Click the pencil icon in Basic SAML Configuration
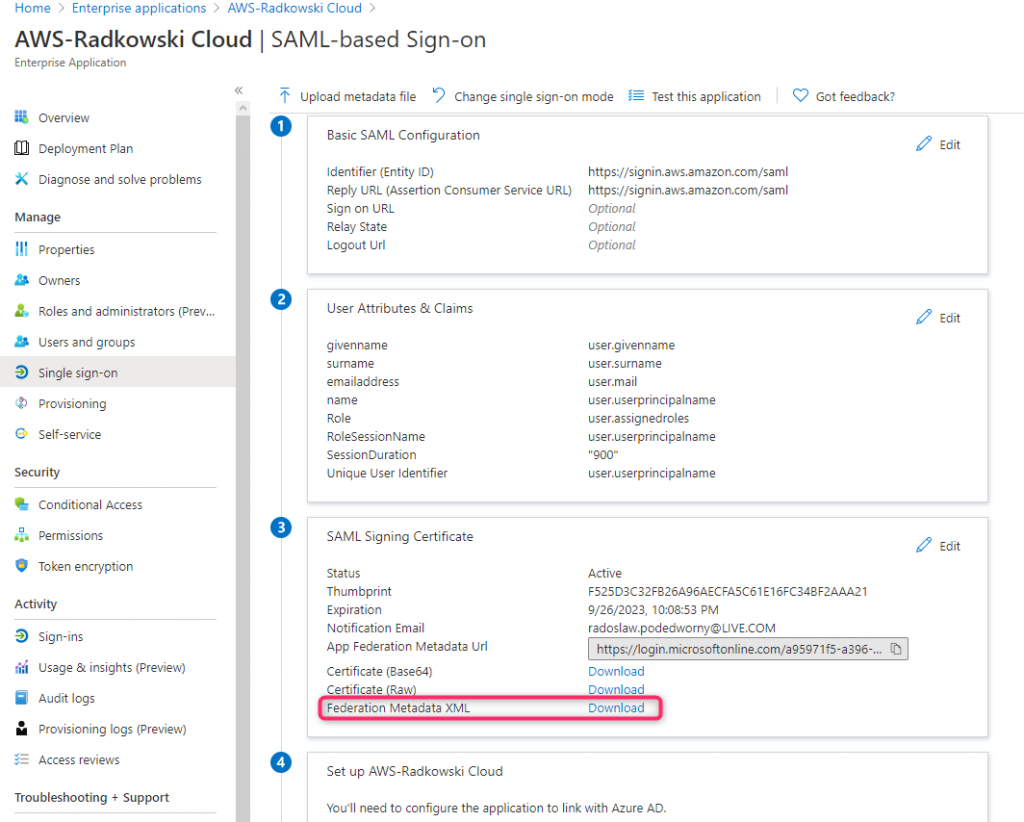Viewport: 1024px width, 822px height. pos(923,144)
